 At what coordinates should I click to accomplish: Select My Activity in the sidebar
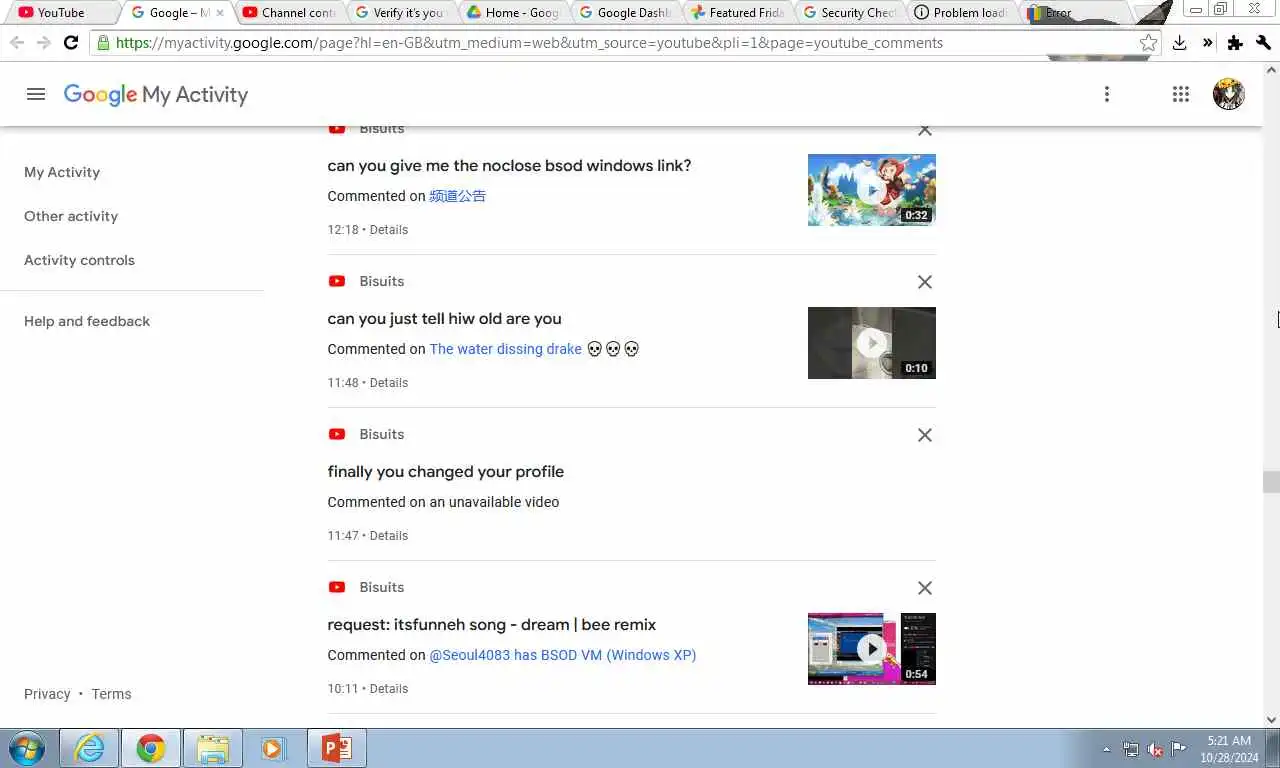click(62, 172)
